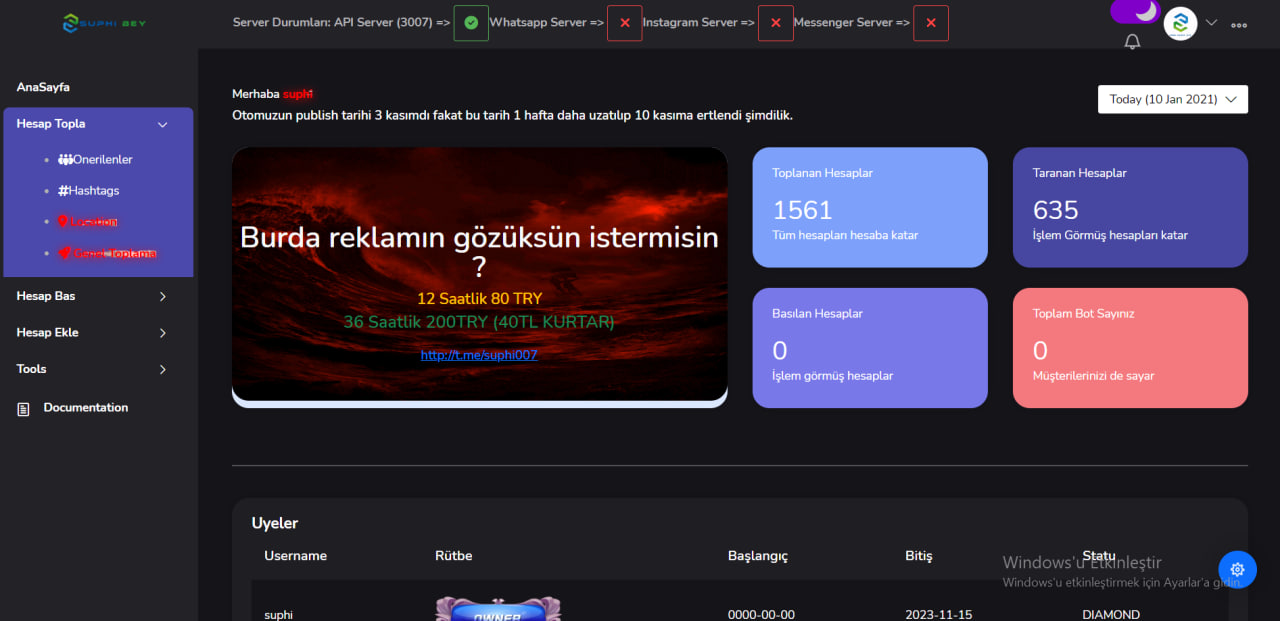Click the suphi username cell
1280x621 pixels.
click(279, 615)
